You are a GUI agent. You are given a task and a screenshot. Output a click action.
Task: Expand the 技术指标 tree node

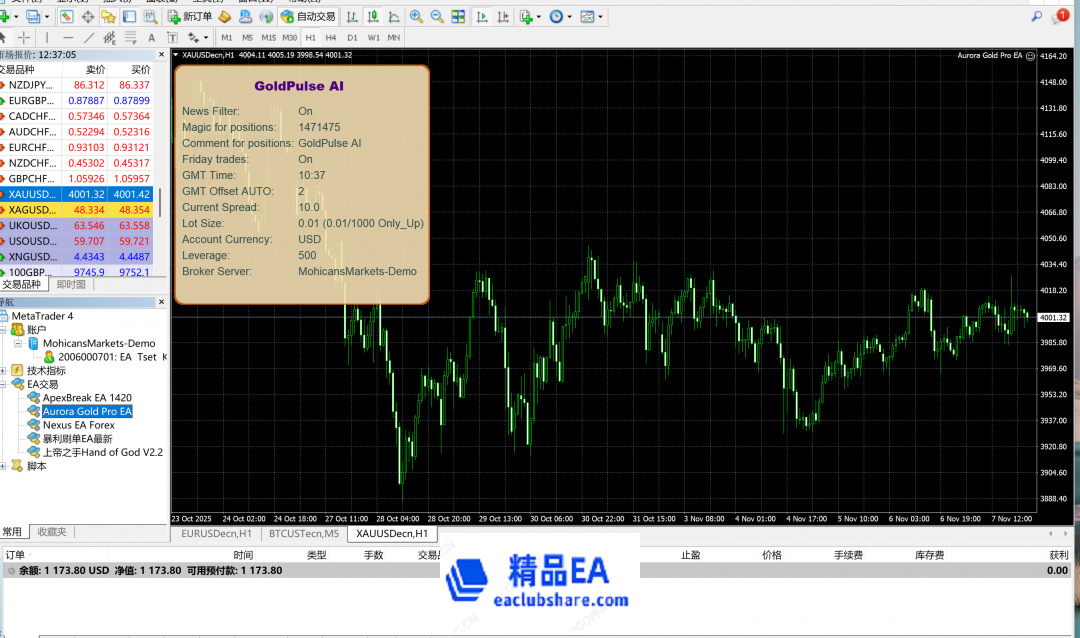click(5, 370)
